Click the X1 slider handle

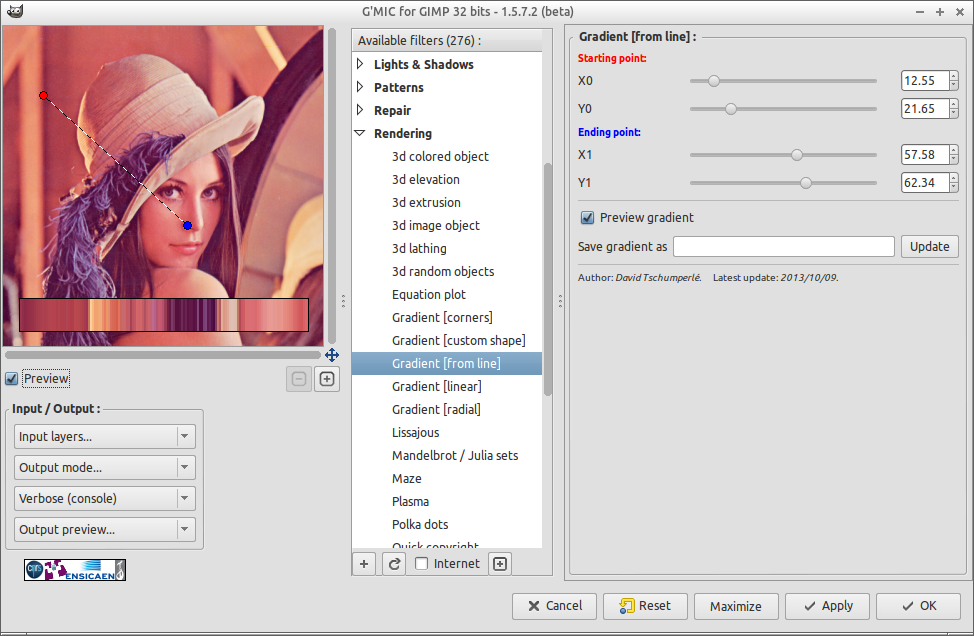coord(797,155)
